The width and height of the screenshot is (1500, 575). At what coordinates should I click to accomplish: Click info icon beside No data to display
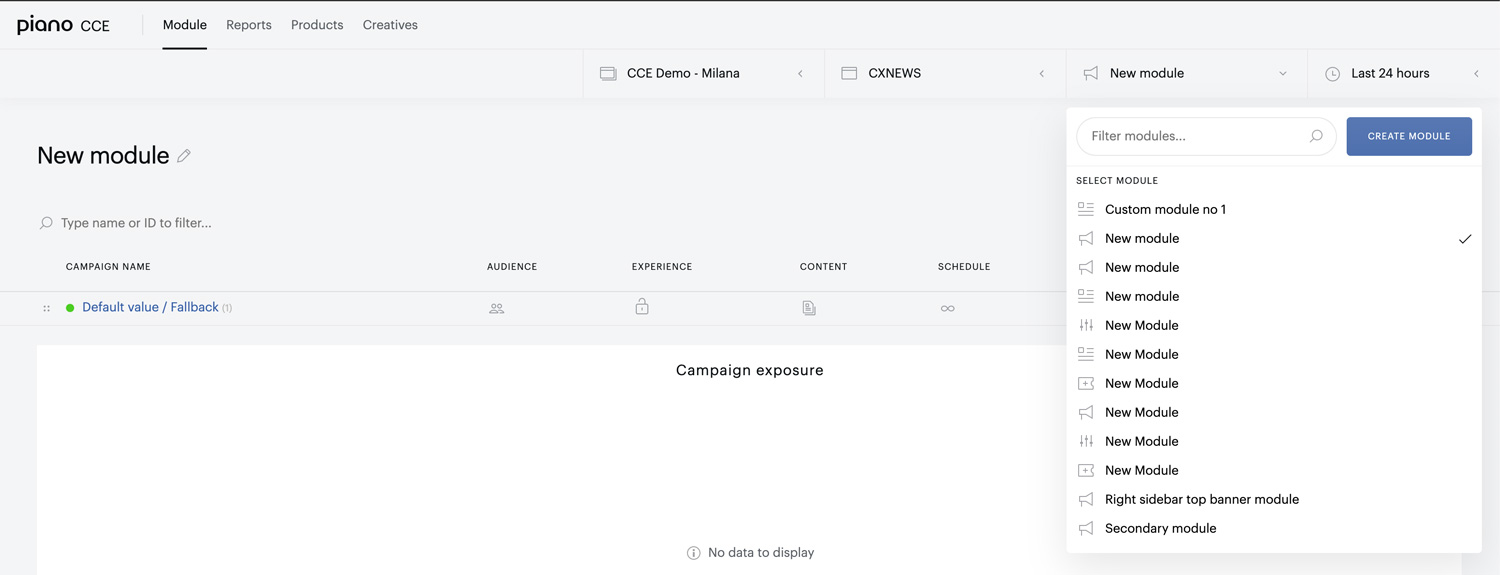pyautogui.click(x=694, y=553)
